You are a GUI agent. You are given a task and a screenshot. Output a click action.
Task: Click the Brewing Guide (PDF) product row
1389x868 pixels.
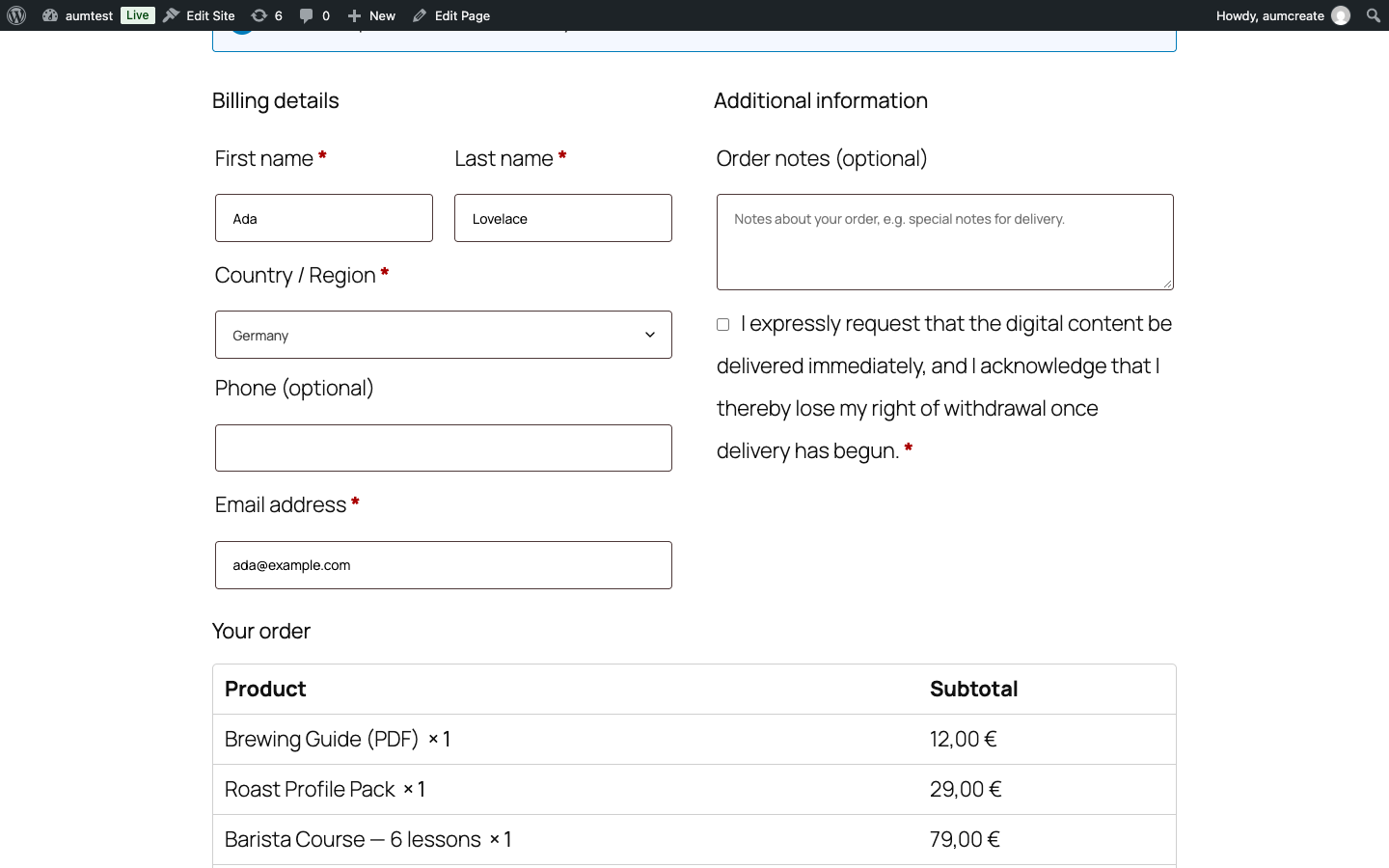pyautogui.click(x=694, y=740)
